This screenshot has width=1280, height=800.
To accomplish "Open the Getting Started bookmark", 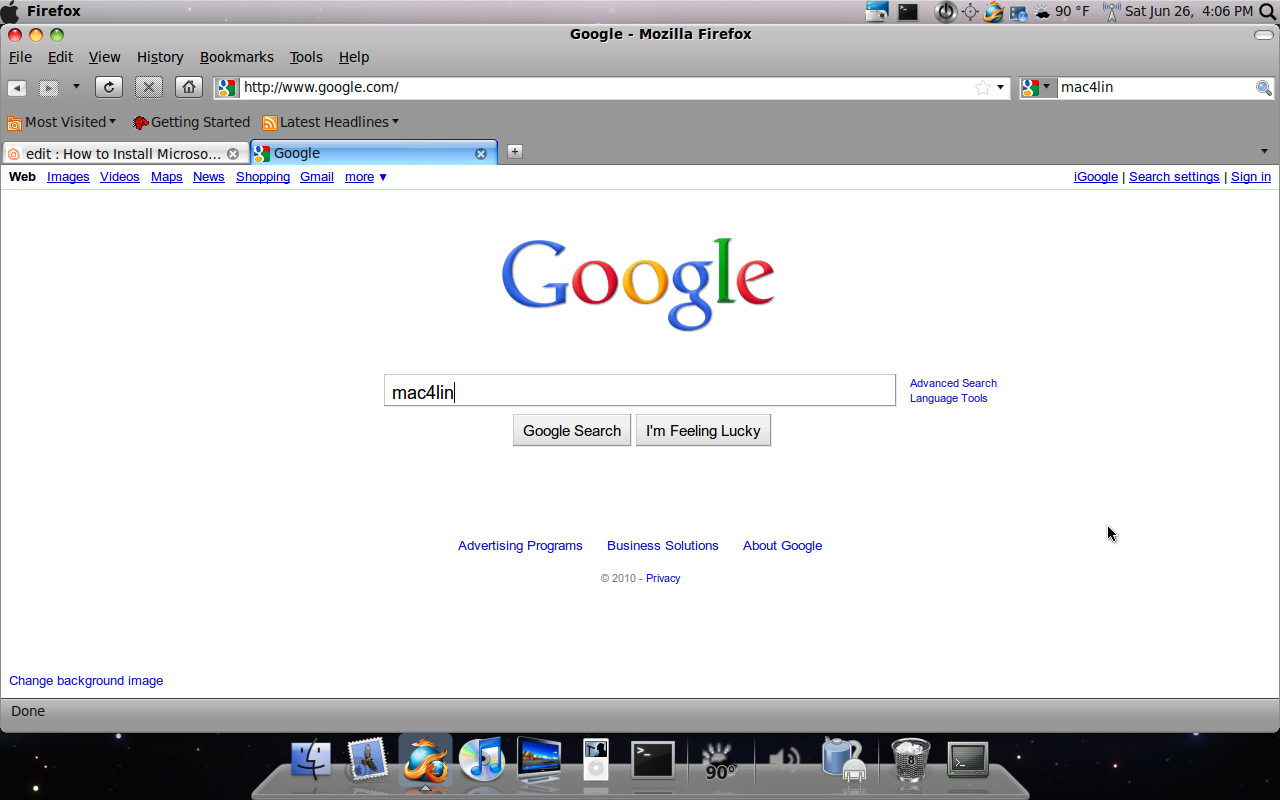I will pos(191,122).
